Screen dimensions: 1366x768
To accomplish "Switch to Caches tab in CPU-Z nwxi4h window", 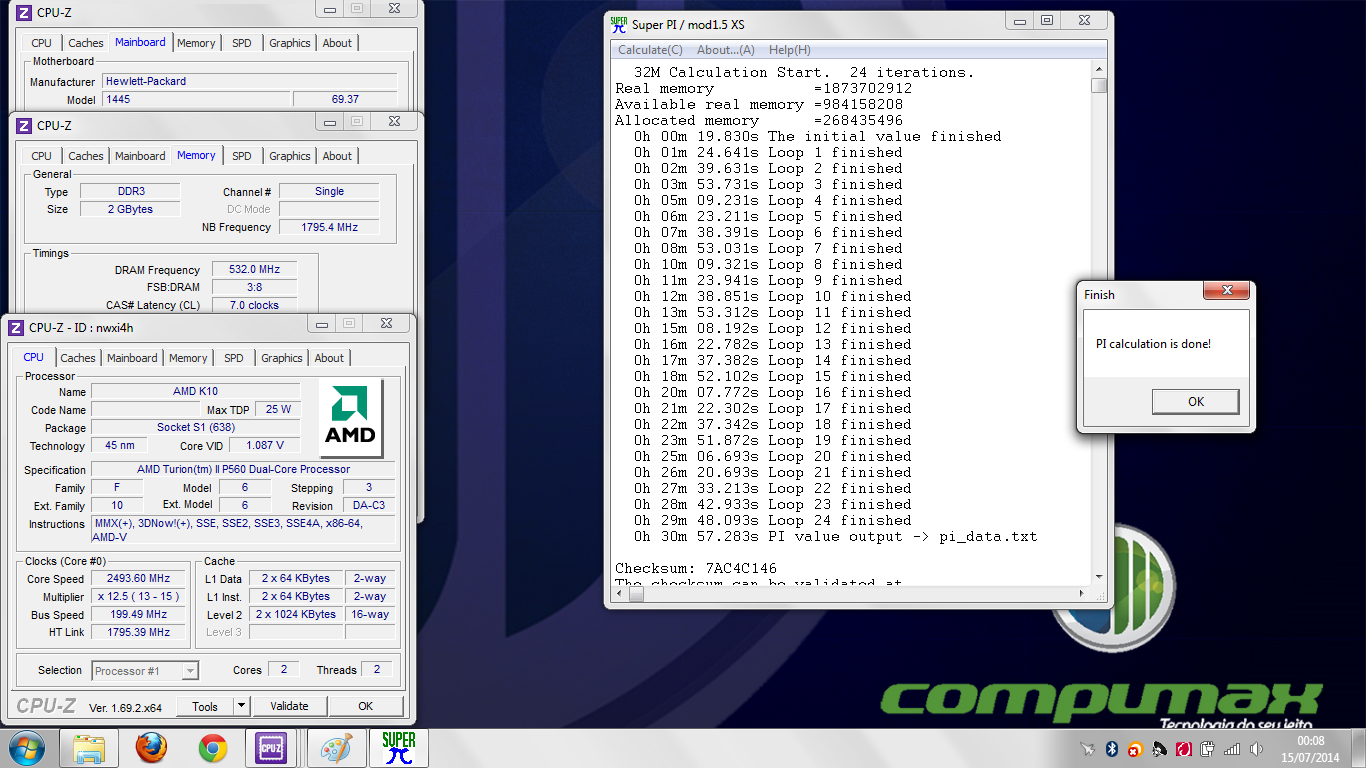I will 78,358.
